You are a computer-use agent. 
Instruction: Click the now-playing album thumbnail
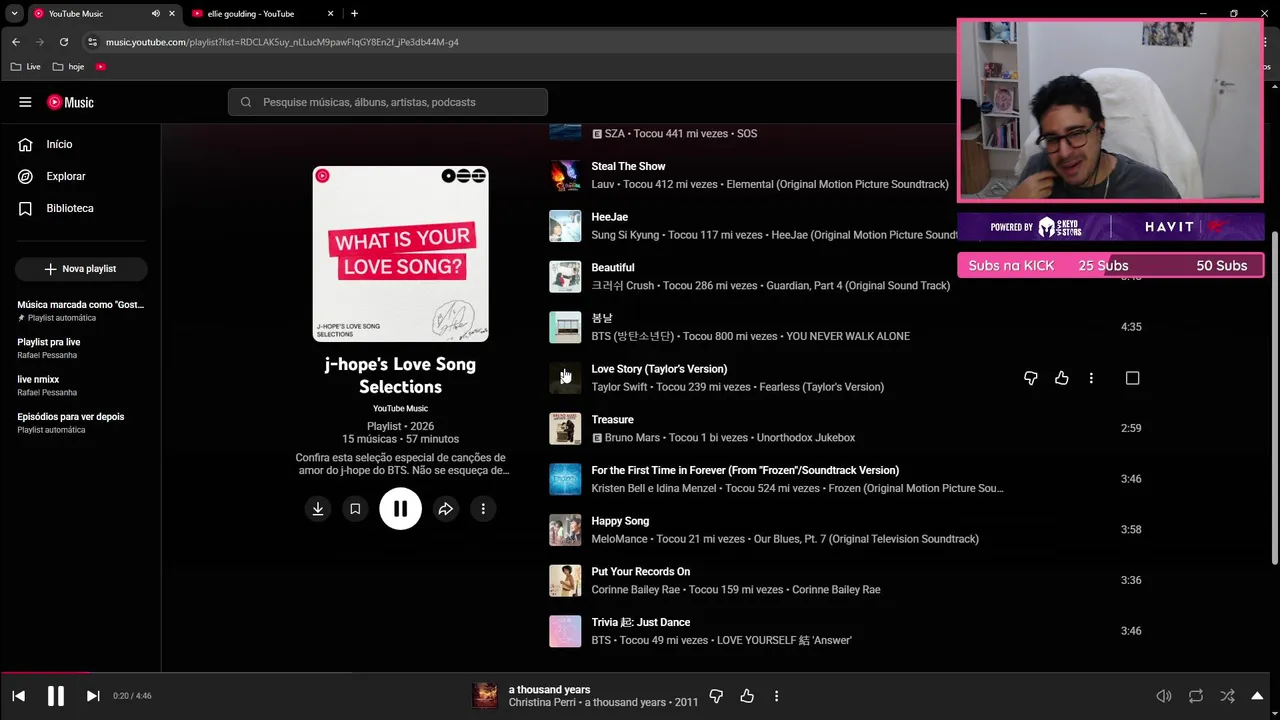click(485, 696)
